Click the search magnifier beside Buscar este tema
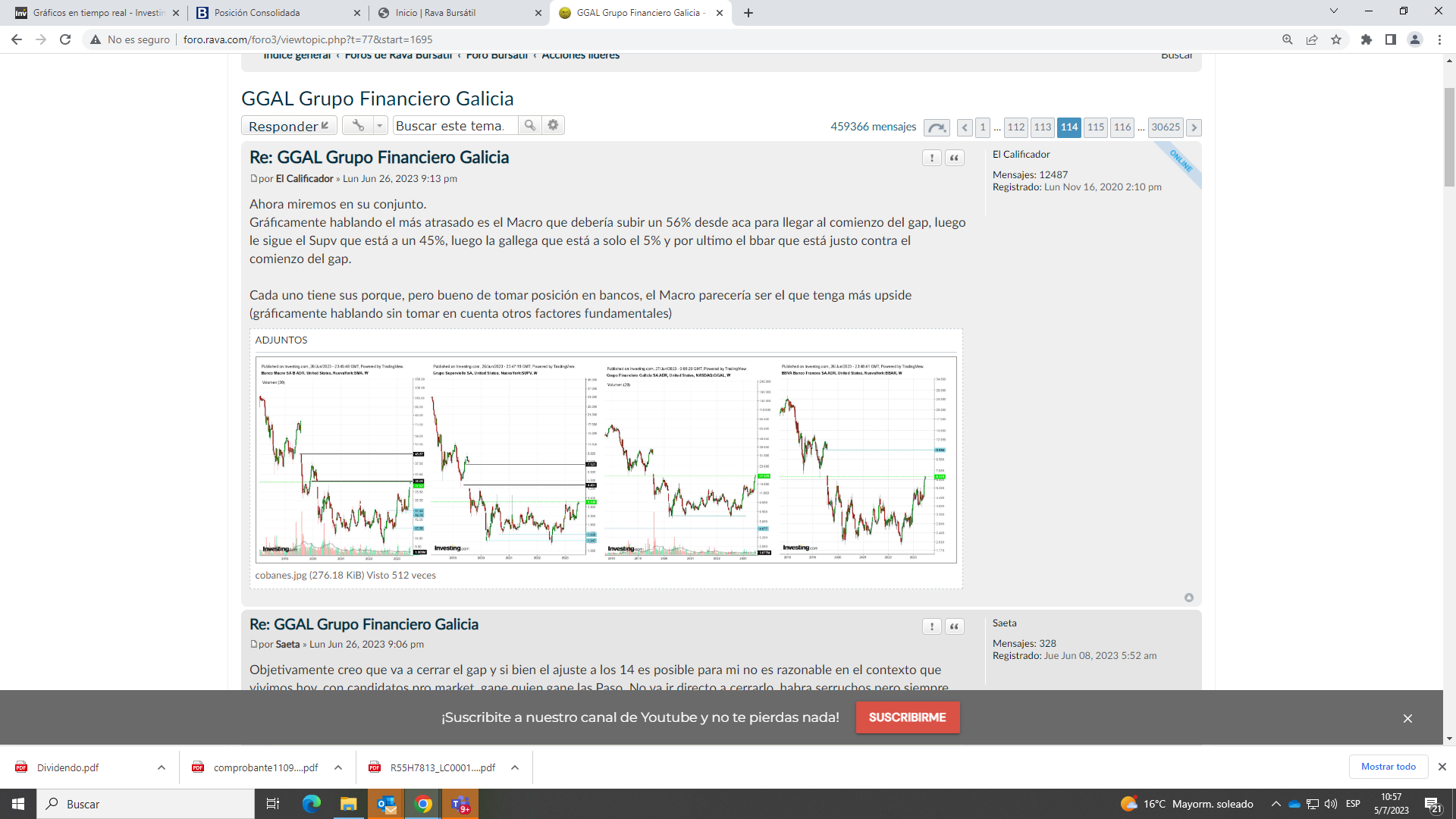The width and height of the screenshot is (1456, 819). click(x=530, y=125)
